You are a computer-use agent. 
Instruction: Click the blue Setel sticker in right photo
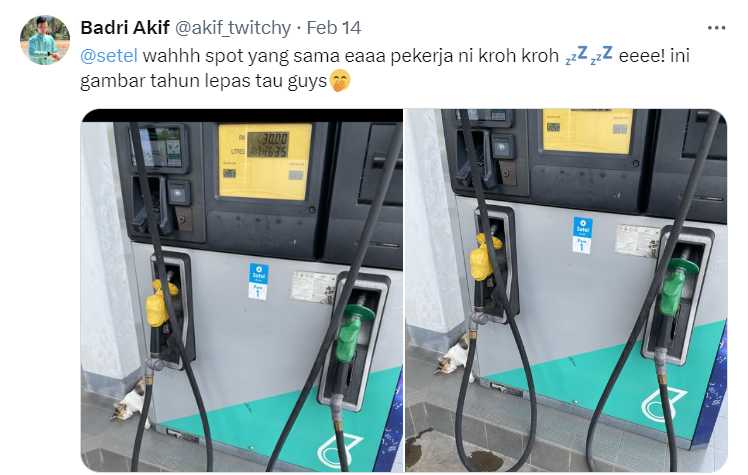(x=582, y=235)
